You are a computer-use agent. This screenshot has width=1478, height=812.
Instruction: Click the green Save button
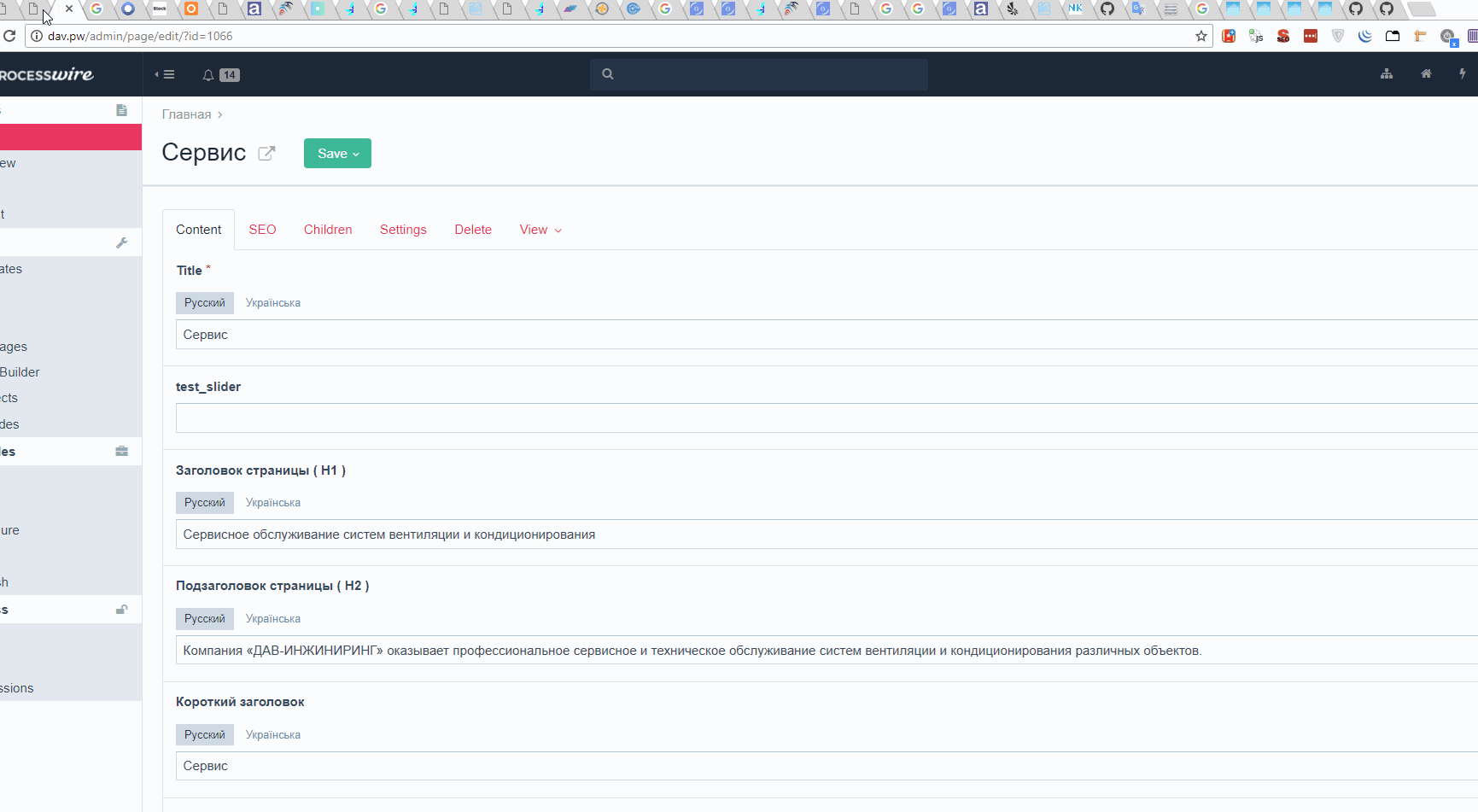pos(331,153)
